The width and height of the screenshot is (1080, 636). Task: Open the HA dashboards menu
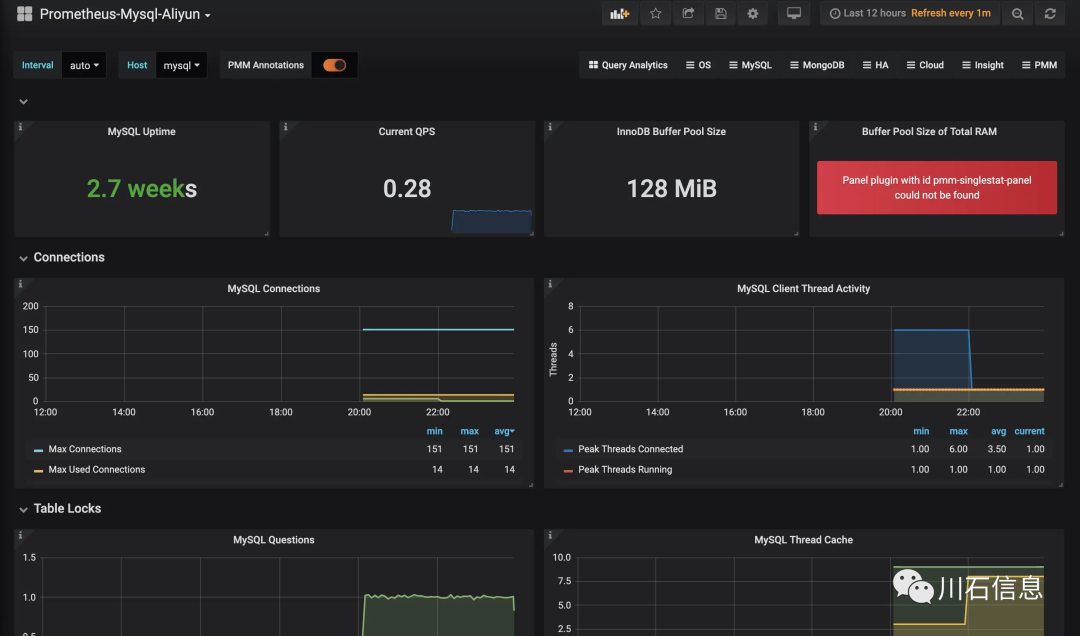tap(875, 65)
